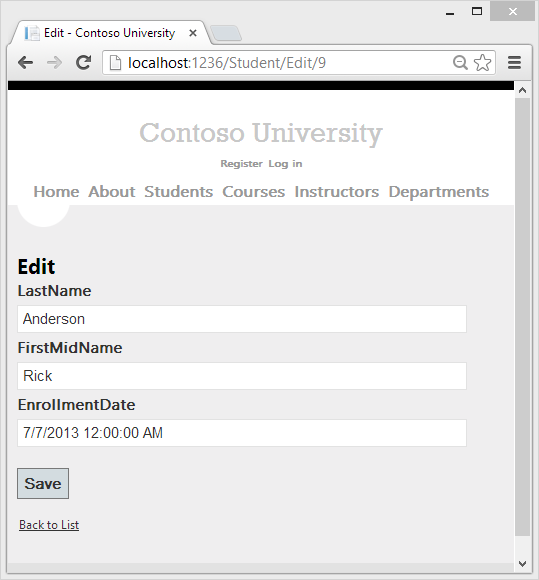Viewport: 539px width, 580px height.
Task: Reload the page with the refresh icon
Action: (x=84, y=63)
